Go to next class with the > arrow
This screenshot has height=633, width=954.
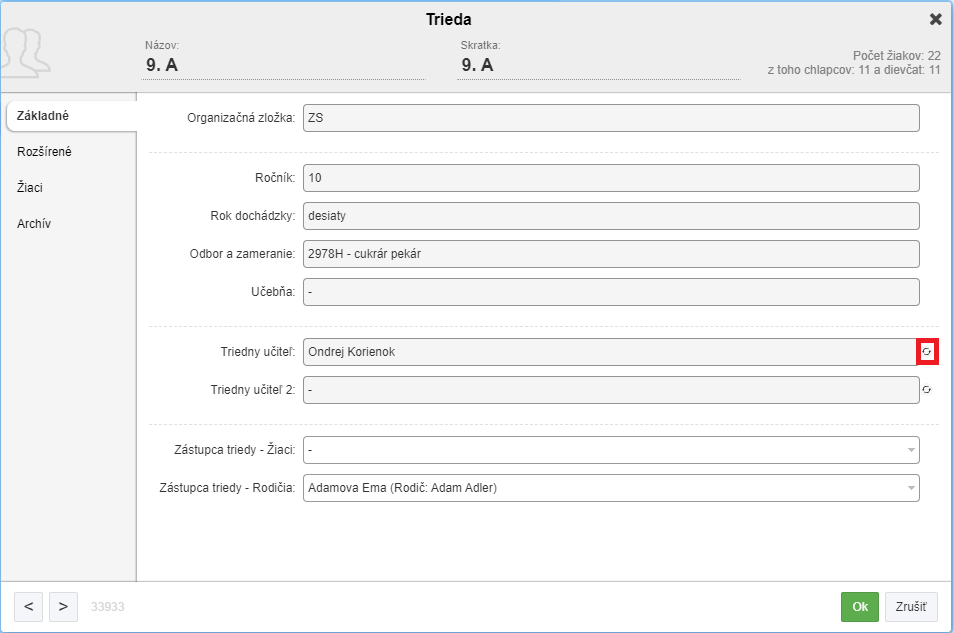point(63,607)
